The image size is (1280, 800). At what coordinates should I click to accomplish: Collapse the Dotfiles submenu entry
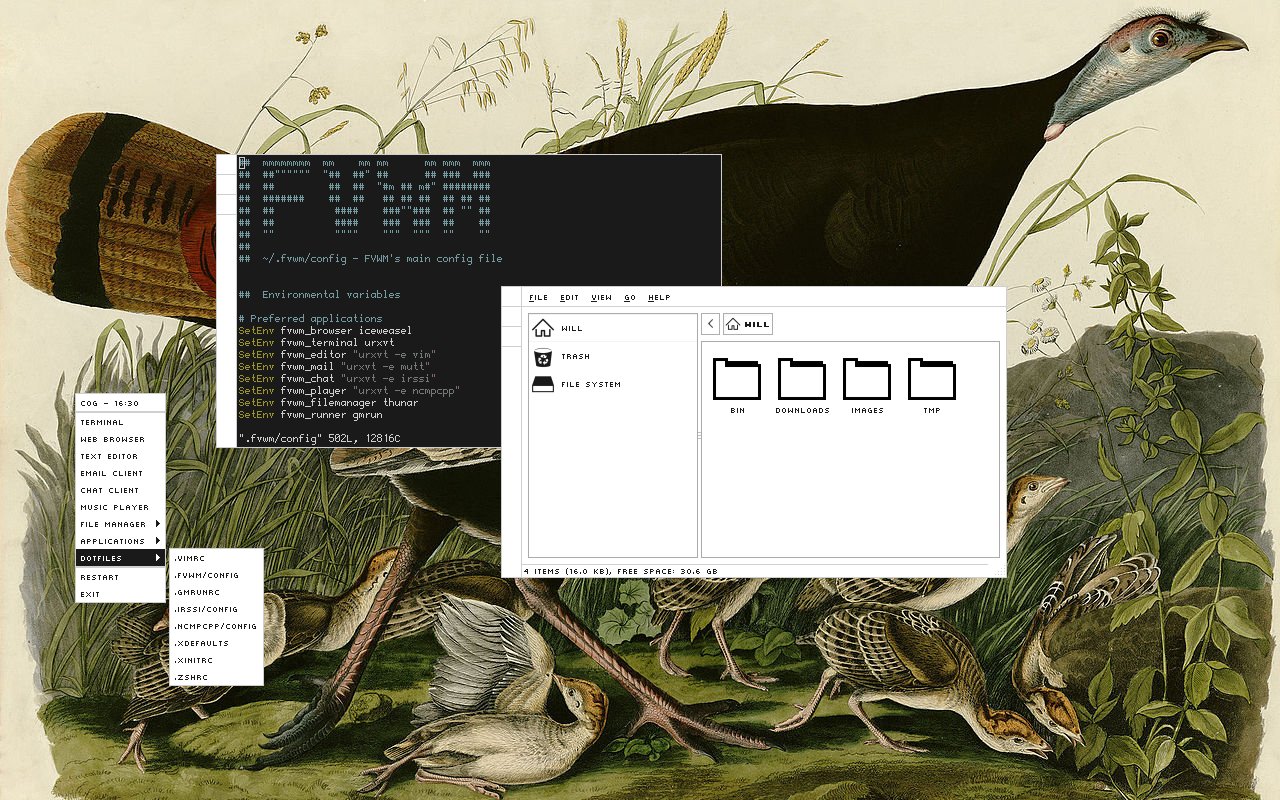[120, 558]
